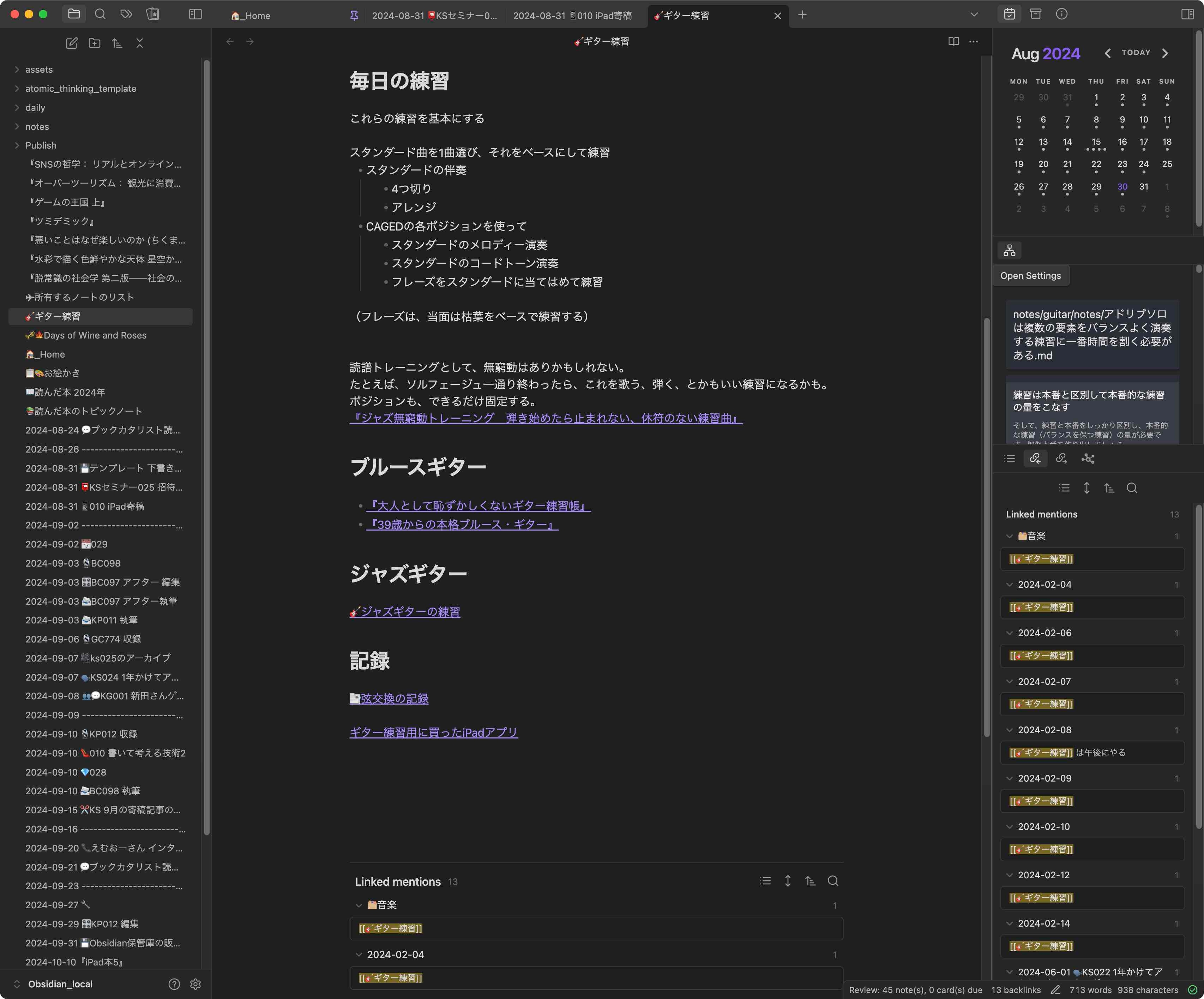Viewport: 1204px width, 999px height.
Task: Click the pencil edit-mode status icon
Action: pyautogui.click(x=1055, y=990)
